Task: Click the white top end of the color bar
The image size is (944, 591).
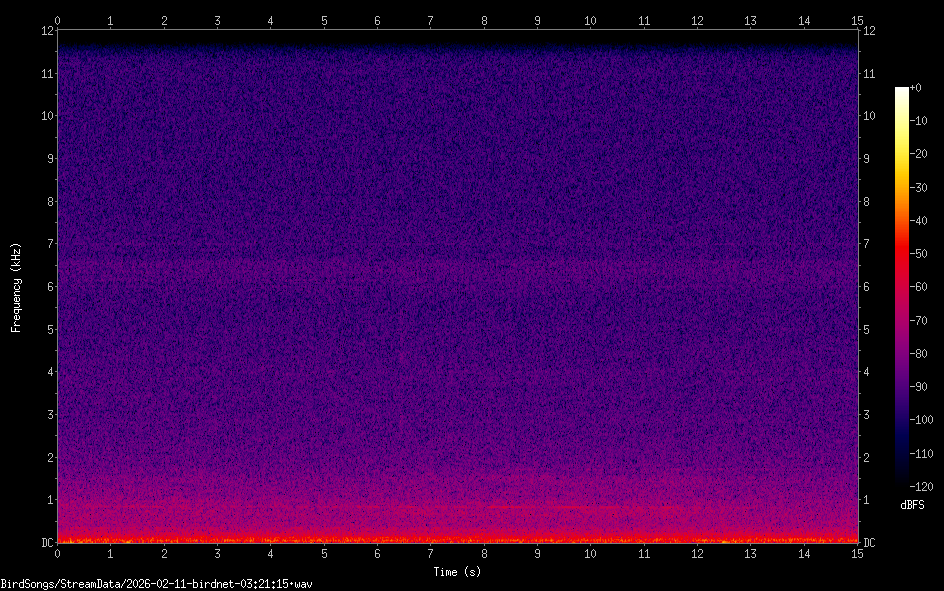Action: point(902,90)
